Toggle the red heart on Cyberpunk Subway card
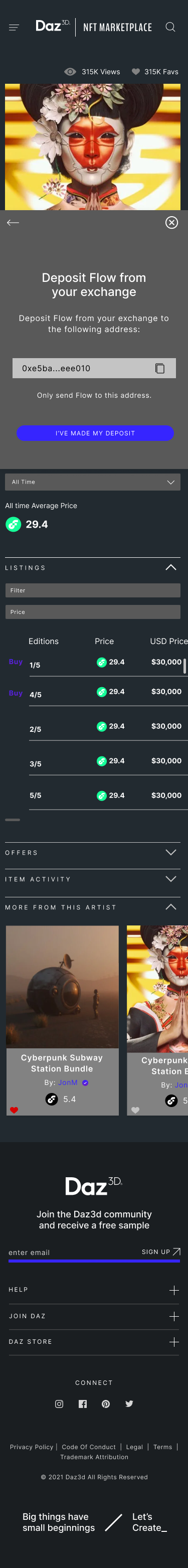This screenshot has height=1568, width=188. click(14, 1110)
